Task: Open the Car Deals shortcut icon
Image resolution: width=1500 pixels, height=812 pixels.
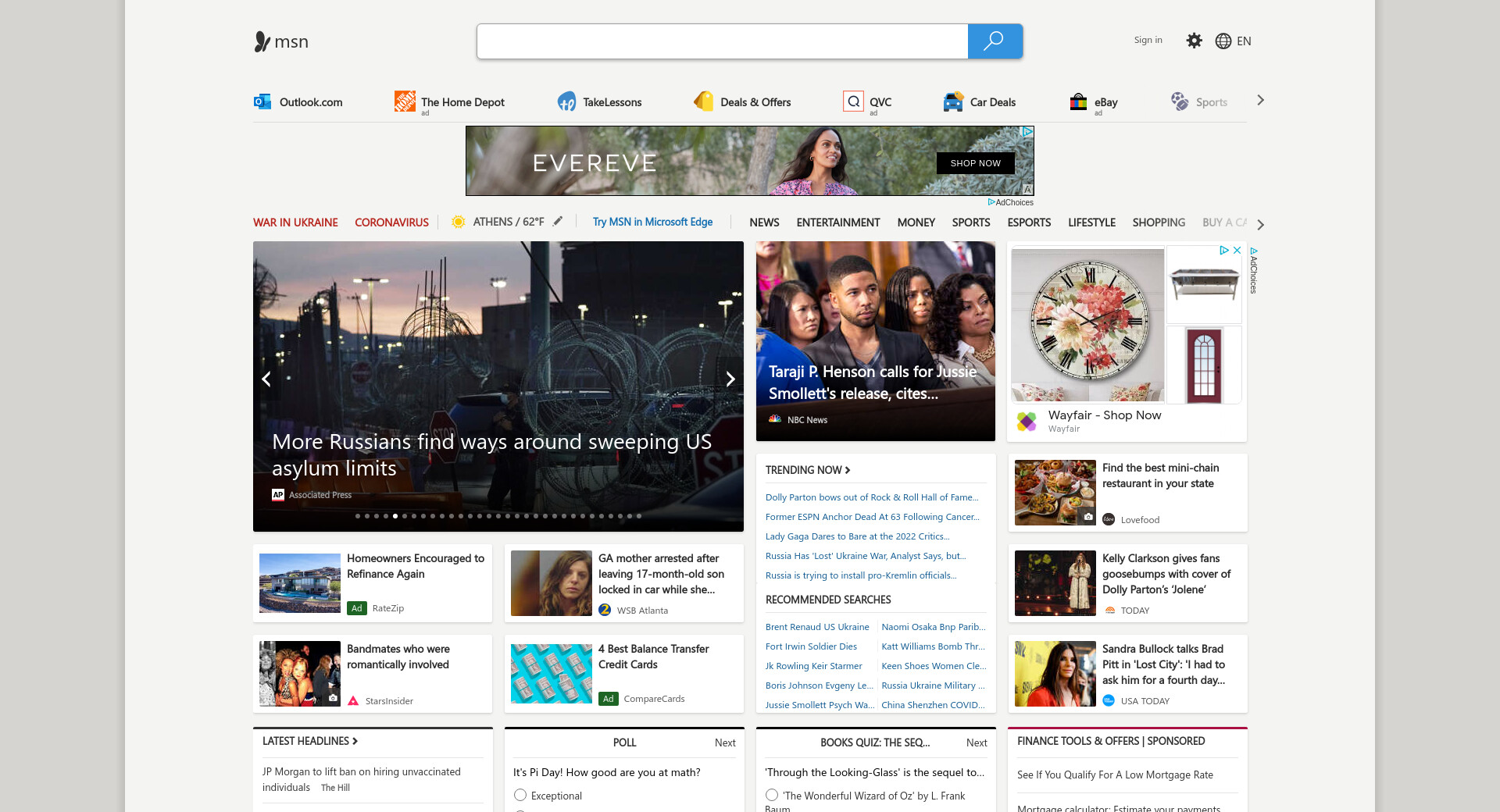Action: tap(953, 101)
